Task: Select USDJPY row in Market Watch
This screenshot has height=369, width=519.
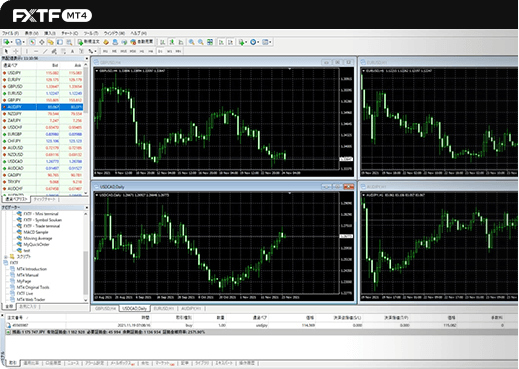Action: click(42, 73)
